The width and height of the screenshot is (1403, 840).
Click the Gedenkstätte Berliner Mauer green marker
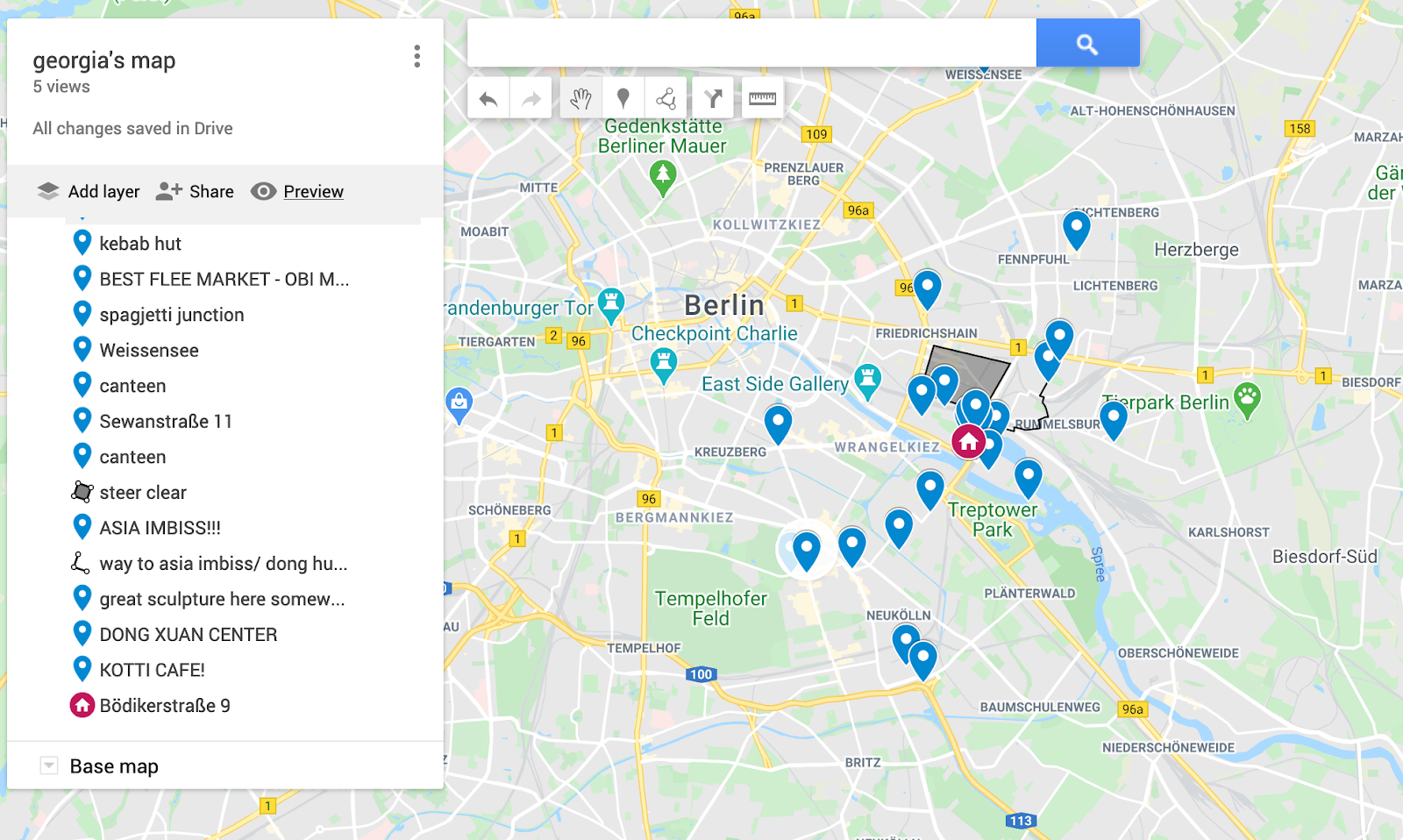click(x=663, y=178)
